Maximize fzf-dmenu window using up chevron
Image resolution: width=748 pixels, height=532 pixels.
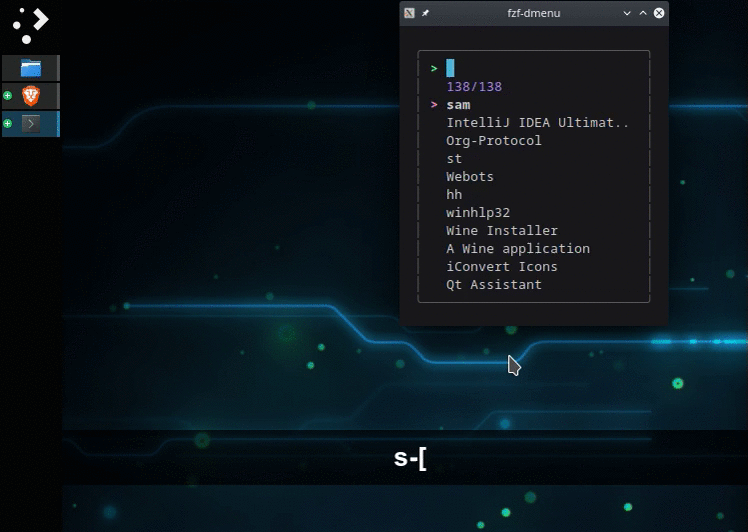(x=643, y=13)
